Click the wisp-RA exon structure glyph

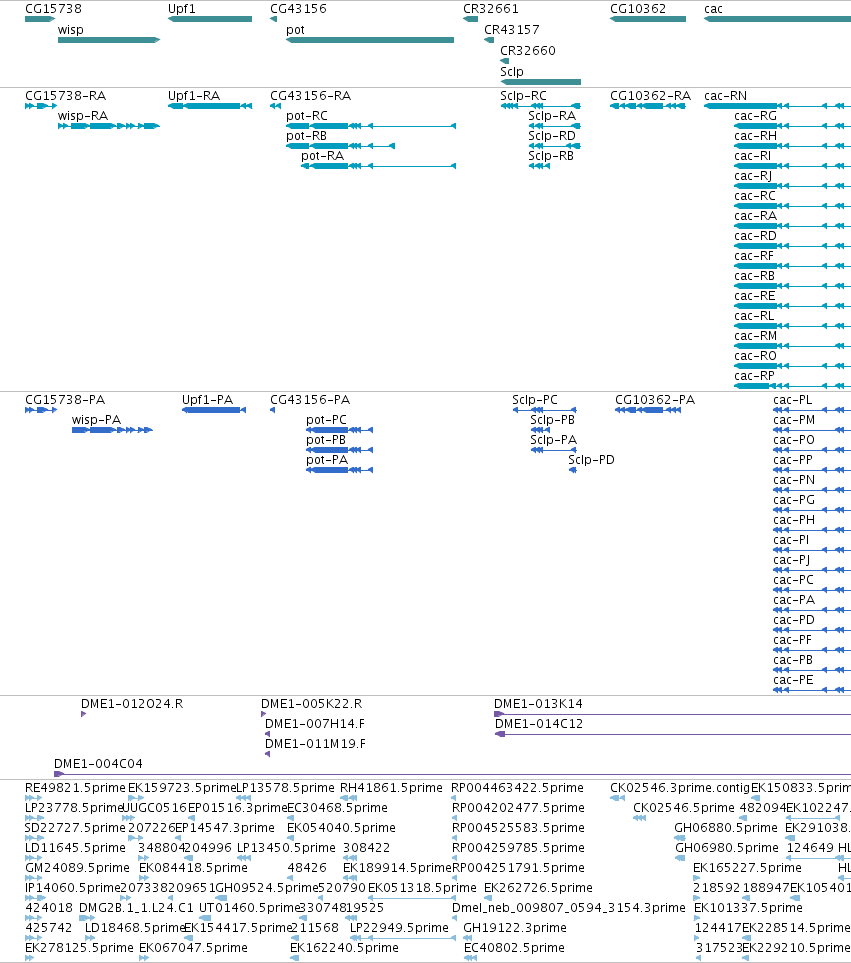point(109,126)
